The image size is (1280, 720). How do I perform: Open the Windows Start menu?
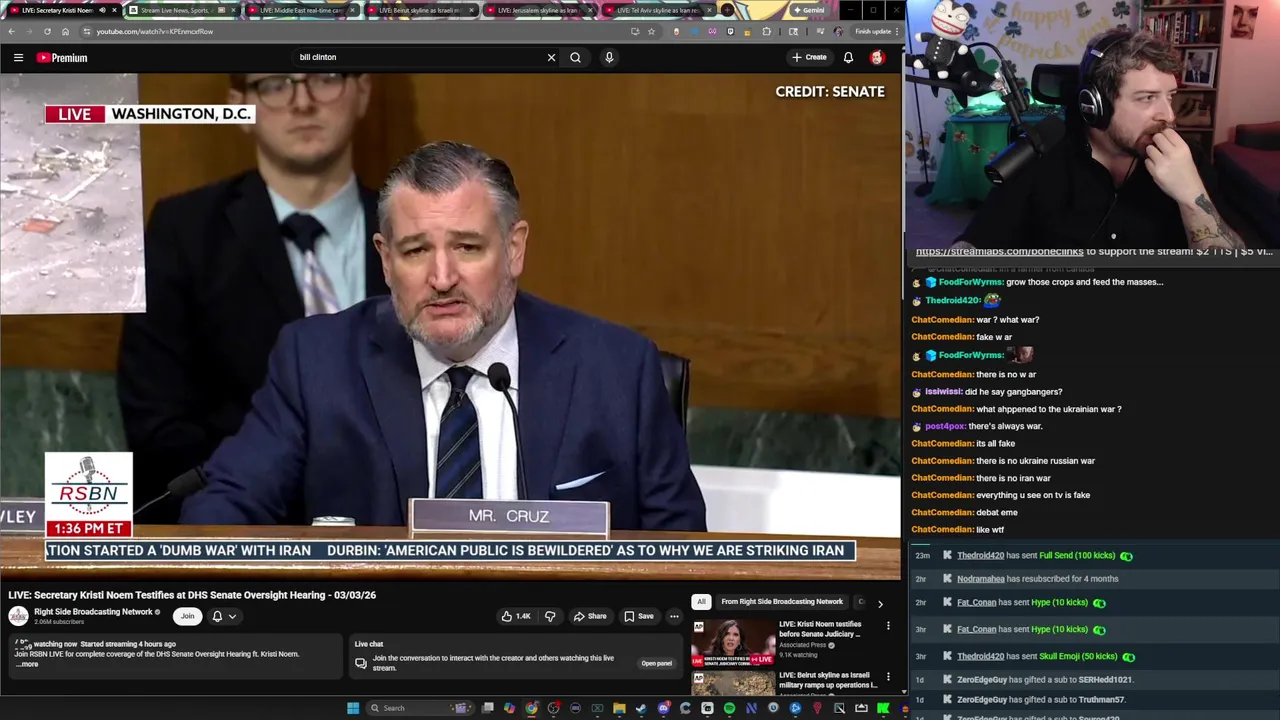pos(353,708)
